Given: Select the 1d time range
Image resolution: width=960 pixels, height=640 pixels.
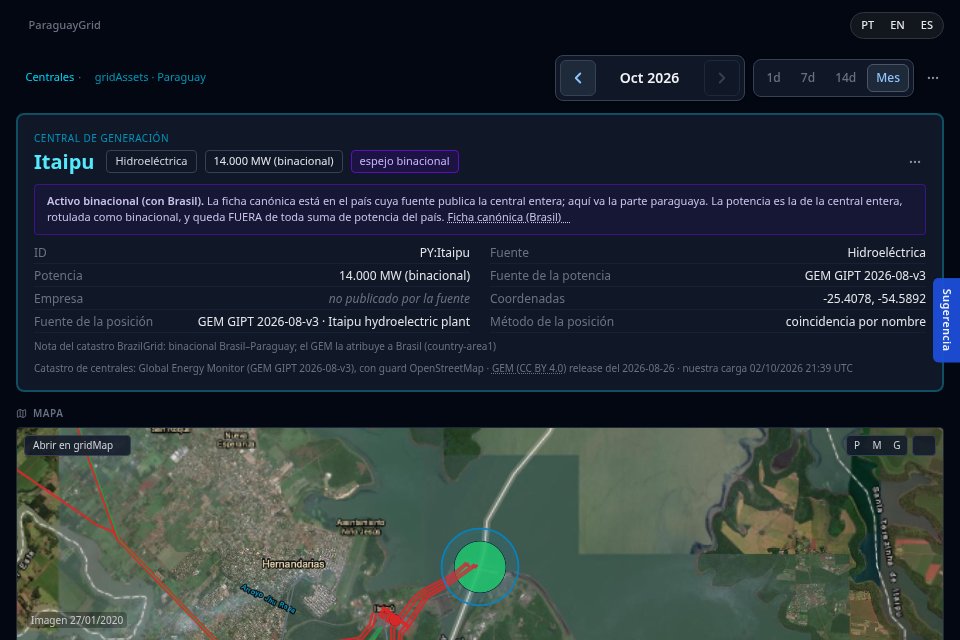Looking at the screenshot, I should 773,78.
